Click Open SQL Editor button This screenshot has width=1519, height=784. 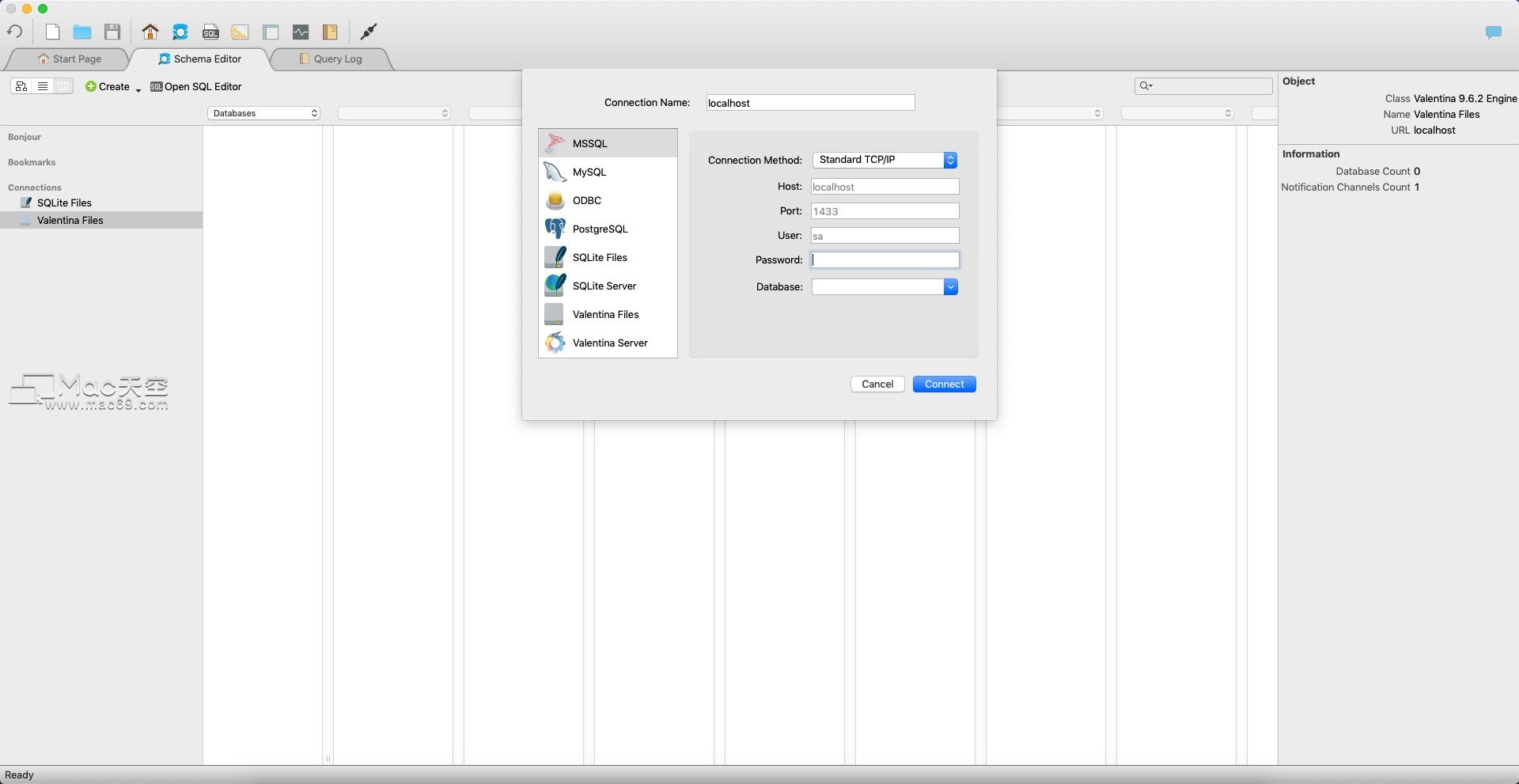click(x=195, y=86)
